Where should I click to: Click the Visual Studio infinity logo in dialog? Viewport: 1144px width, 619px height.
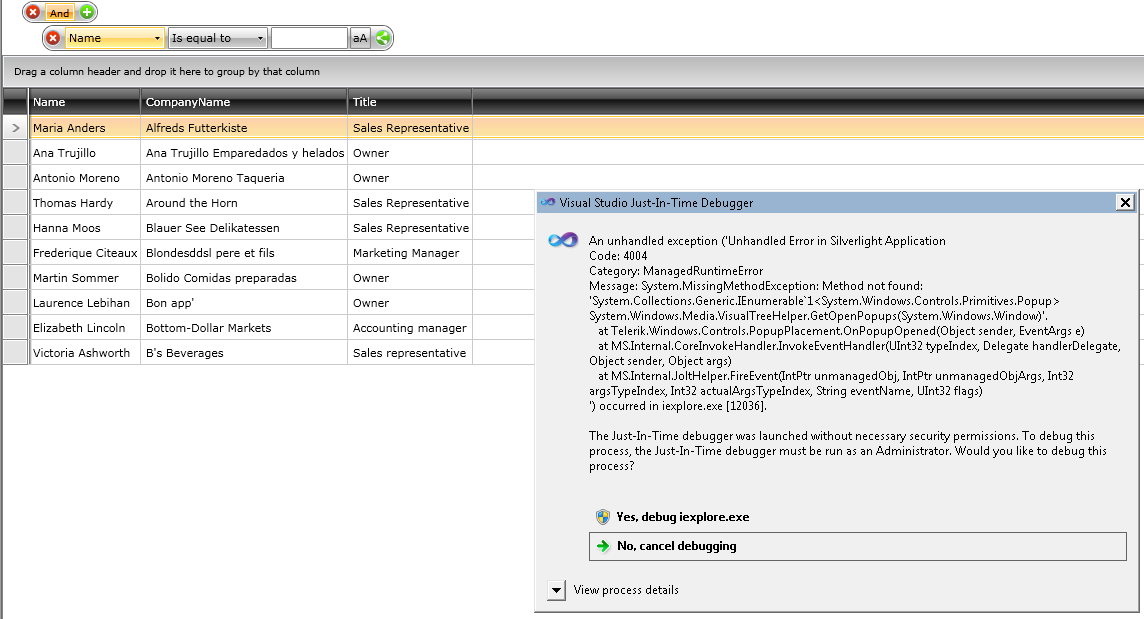563,240
